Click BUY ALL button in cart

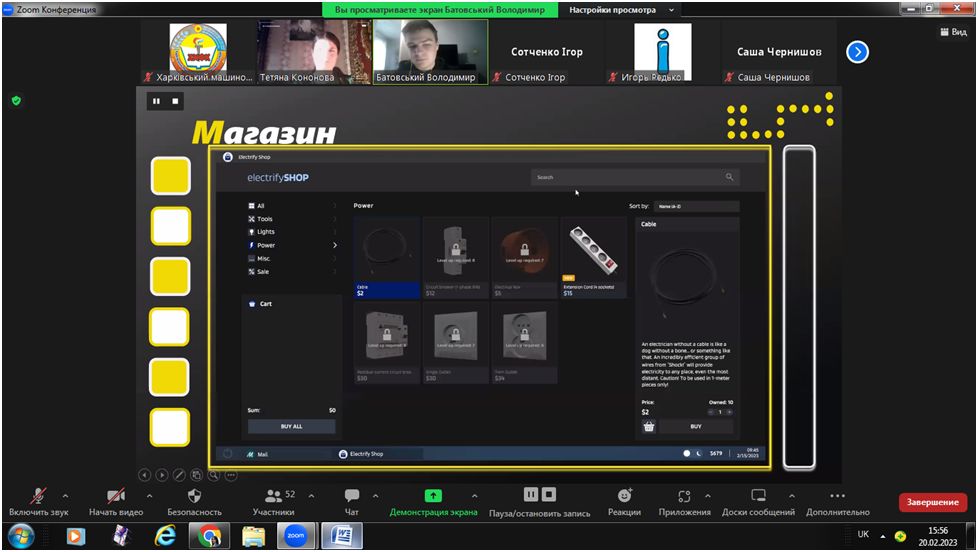click(291, 427)
